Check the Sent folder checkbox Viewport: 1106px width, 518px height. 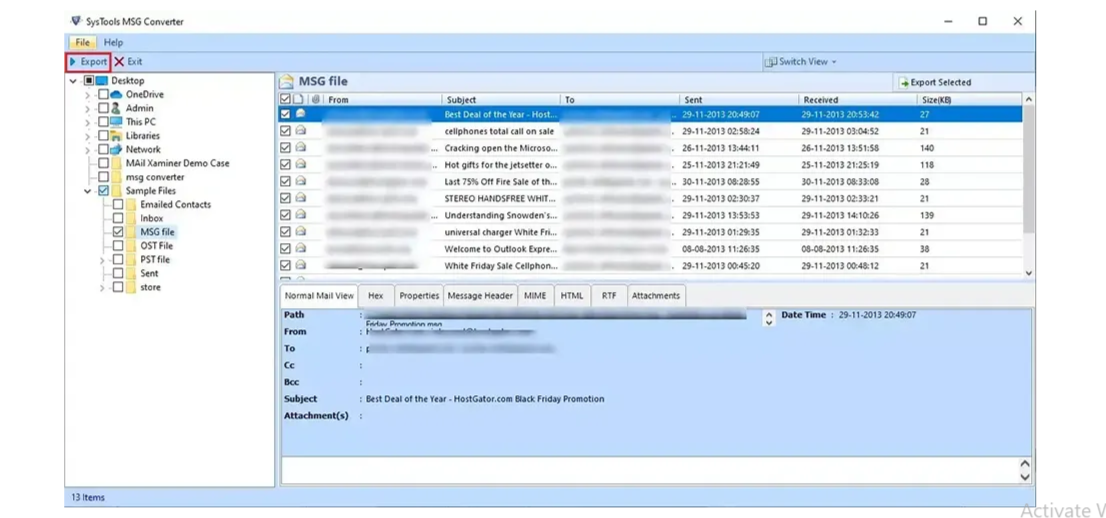click(x=117, y=273)
